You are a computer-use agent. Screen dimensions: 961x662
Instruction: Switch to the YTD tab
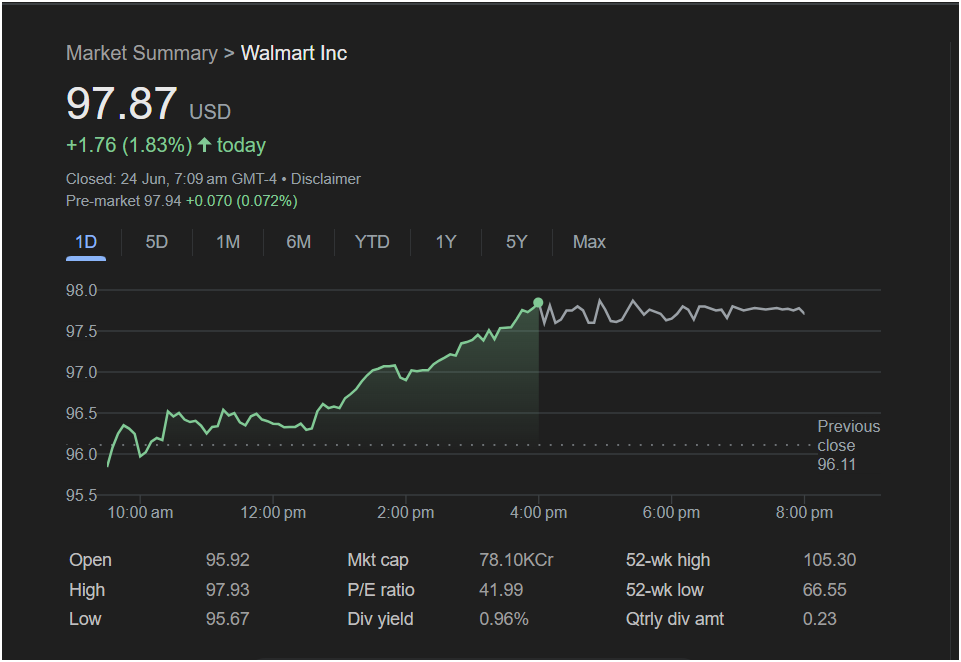tap(372, 242)
